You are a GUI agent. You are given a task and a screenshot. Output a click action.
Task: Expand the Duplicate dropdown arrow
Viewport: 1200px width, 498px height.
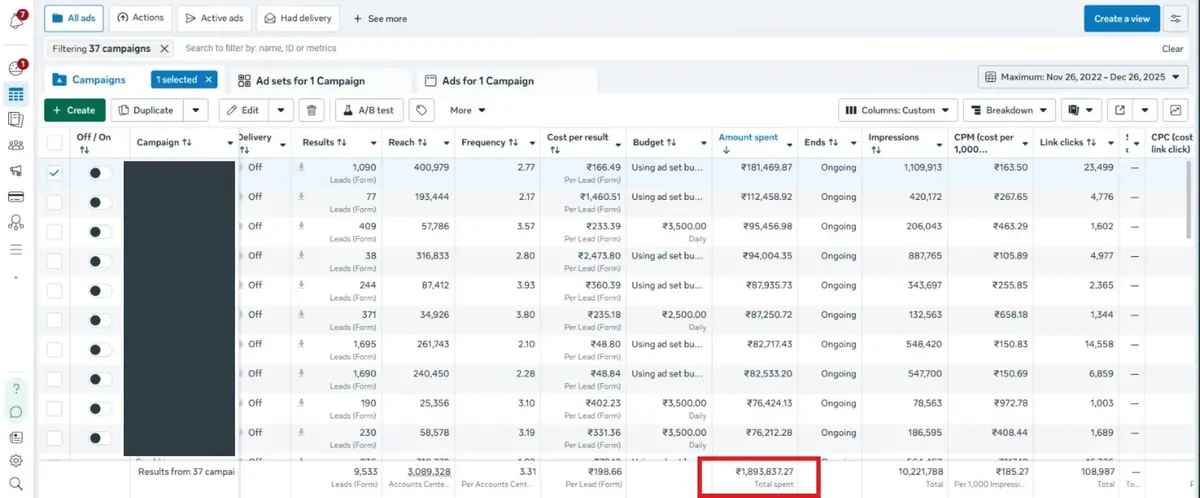[198, 110]
